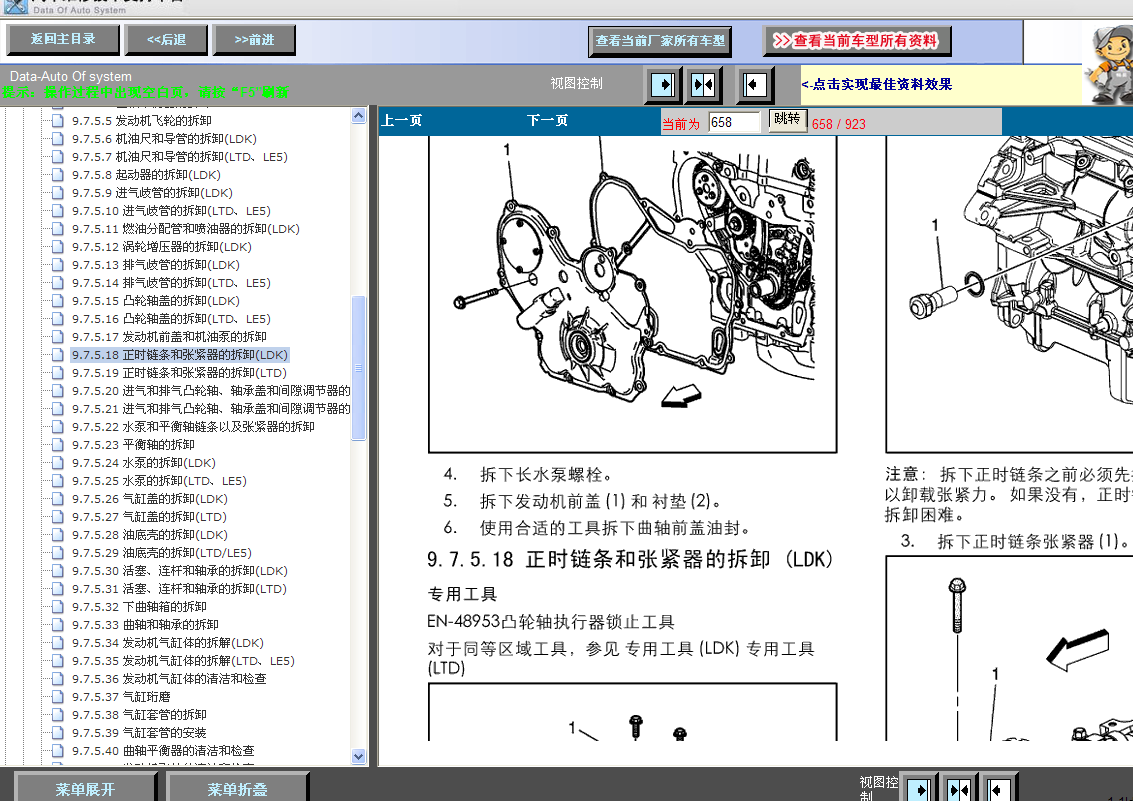Expand all with 菜单展开 button
The height and width of the screenshot is (801, 1133).
(x=85, y=789)
